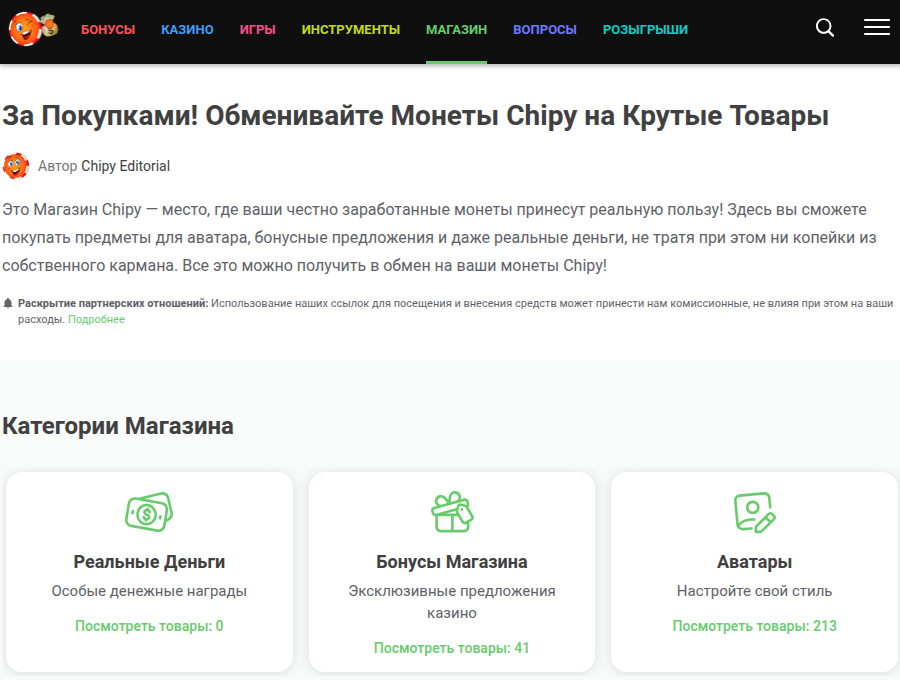The width and height of the screenshot is (900, 680).
Task: Click the За Покупками! page title
Action: [x=416, y=116]
